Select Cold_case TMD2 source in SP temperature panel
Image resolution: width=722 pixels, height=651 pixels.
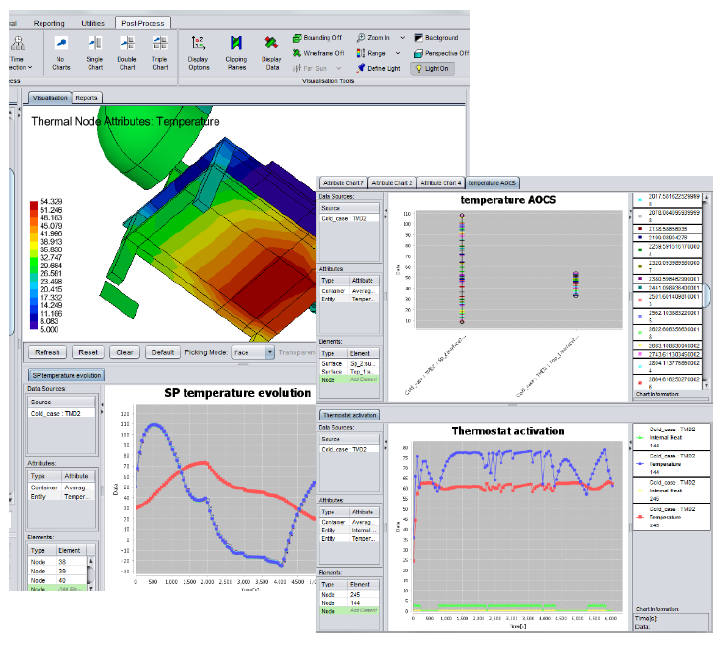pos(62,413)
